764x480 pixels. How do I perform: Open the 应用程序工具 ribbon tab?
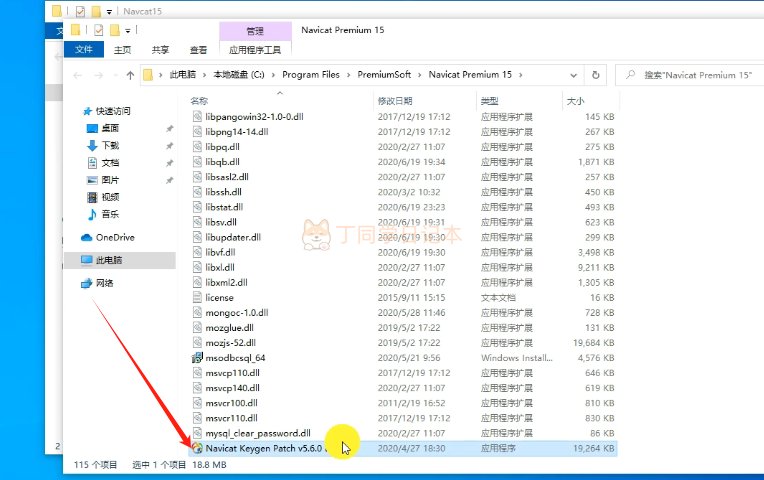[255, 50]
